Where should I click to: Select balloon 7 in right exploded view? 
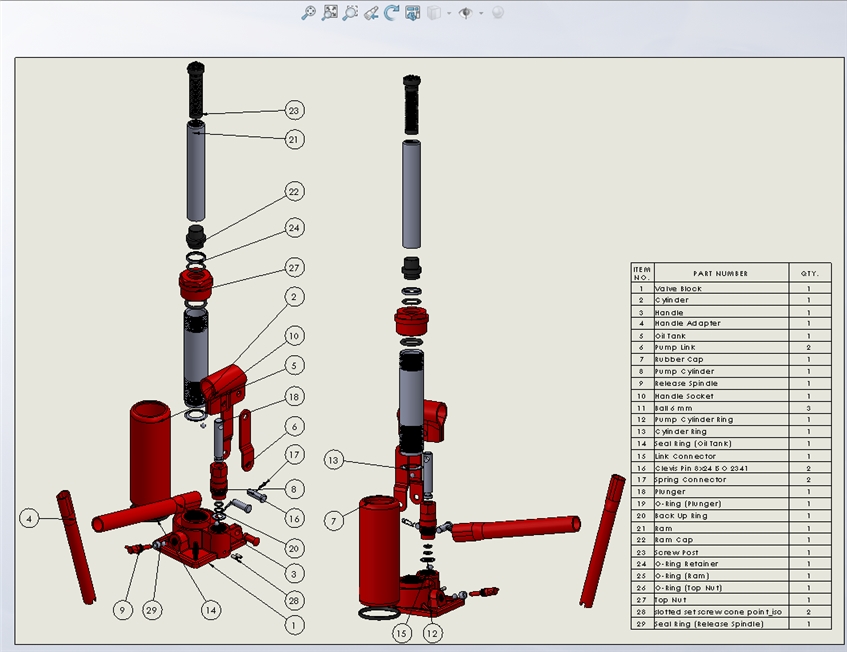click(333, 521)
